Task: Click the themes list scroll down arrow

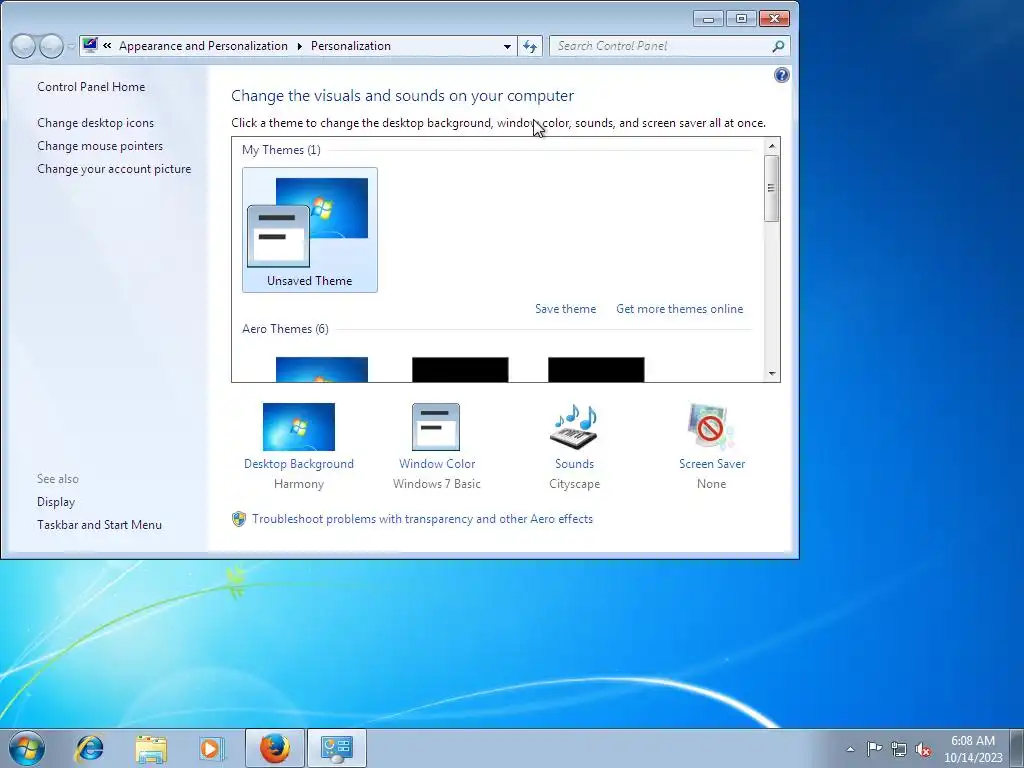Action: point(772,374)
